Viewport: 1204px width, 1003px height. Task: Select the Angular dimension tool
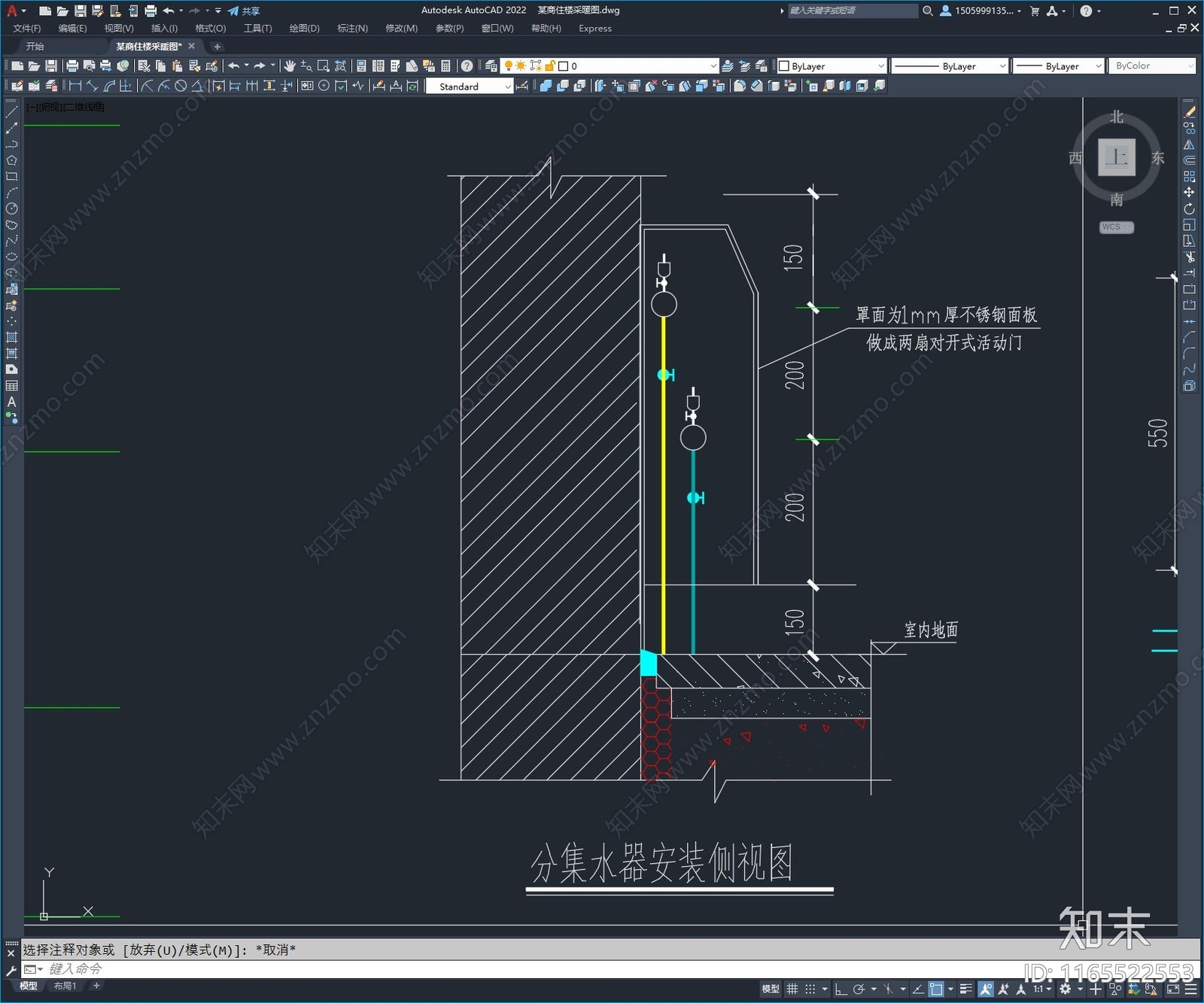coord(197,86)
